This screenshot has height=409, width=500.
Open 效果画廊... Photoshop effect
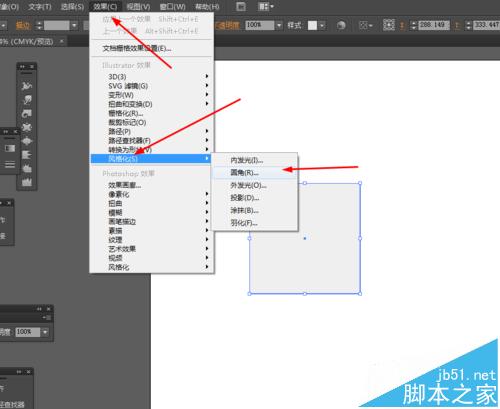coord(124,185)
